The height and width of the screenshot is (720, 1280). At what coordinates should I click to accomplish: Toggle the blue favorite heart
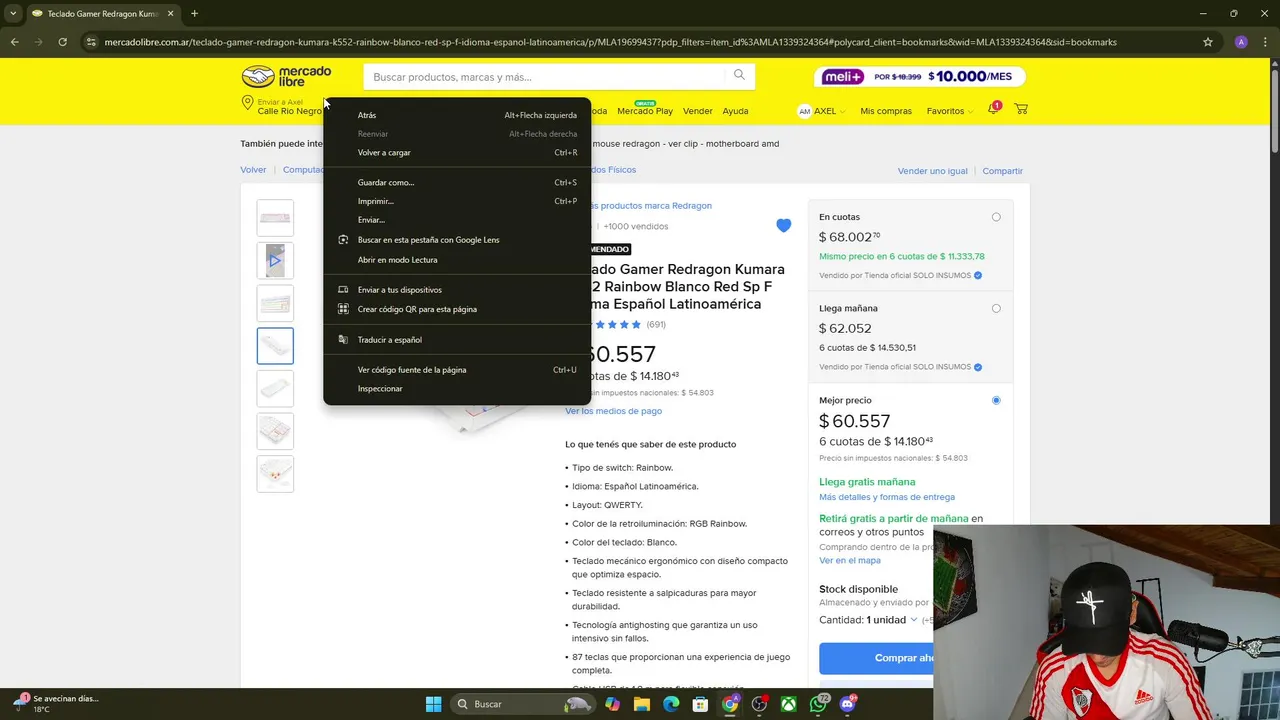[x=783, y=226]
